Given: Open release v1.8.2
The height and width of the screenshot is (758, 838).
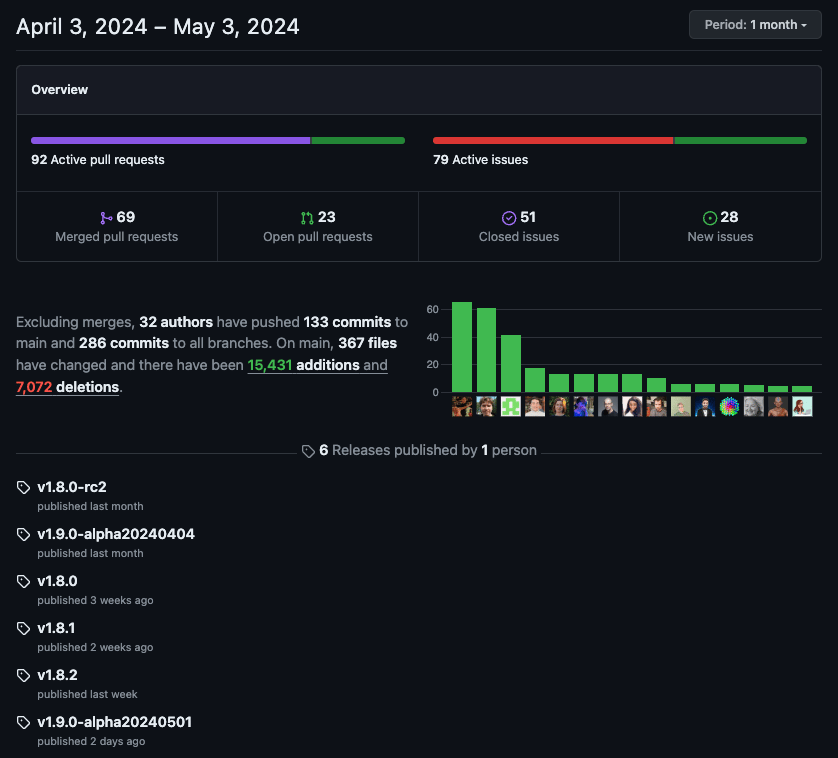Looking at the screenshot, I should point(57,675).
